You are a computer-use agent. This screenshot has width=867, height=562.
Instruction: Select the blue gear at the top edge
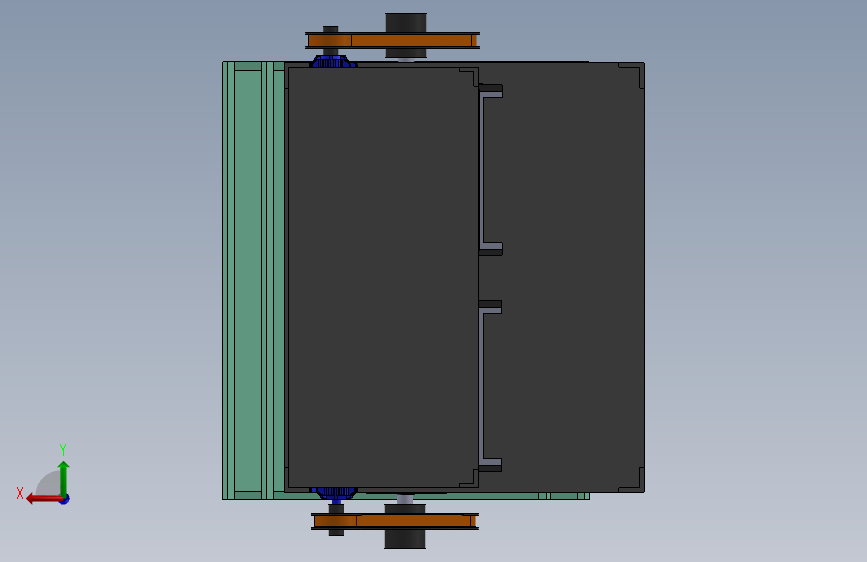(x=332, y=62)
